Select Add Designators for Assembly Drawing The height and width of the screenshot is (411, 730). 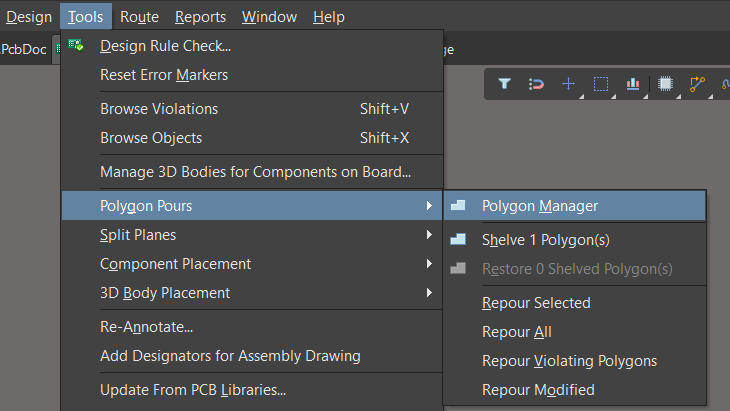click(252, 356)
